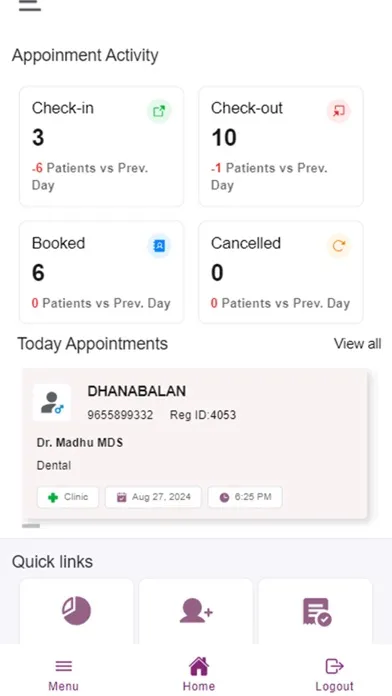This screenshot has height=696, width=392.
Task: Click the appointment carousel scroll indicator
Action: (x=31, y=526)
